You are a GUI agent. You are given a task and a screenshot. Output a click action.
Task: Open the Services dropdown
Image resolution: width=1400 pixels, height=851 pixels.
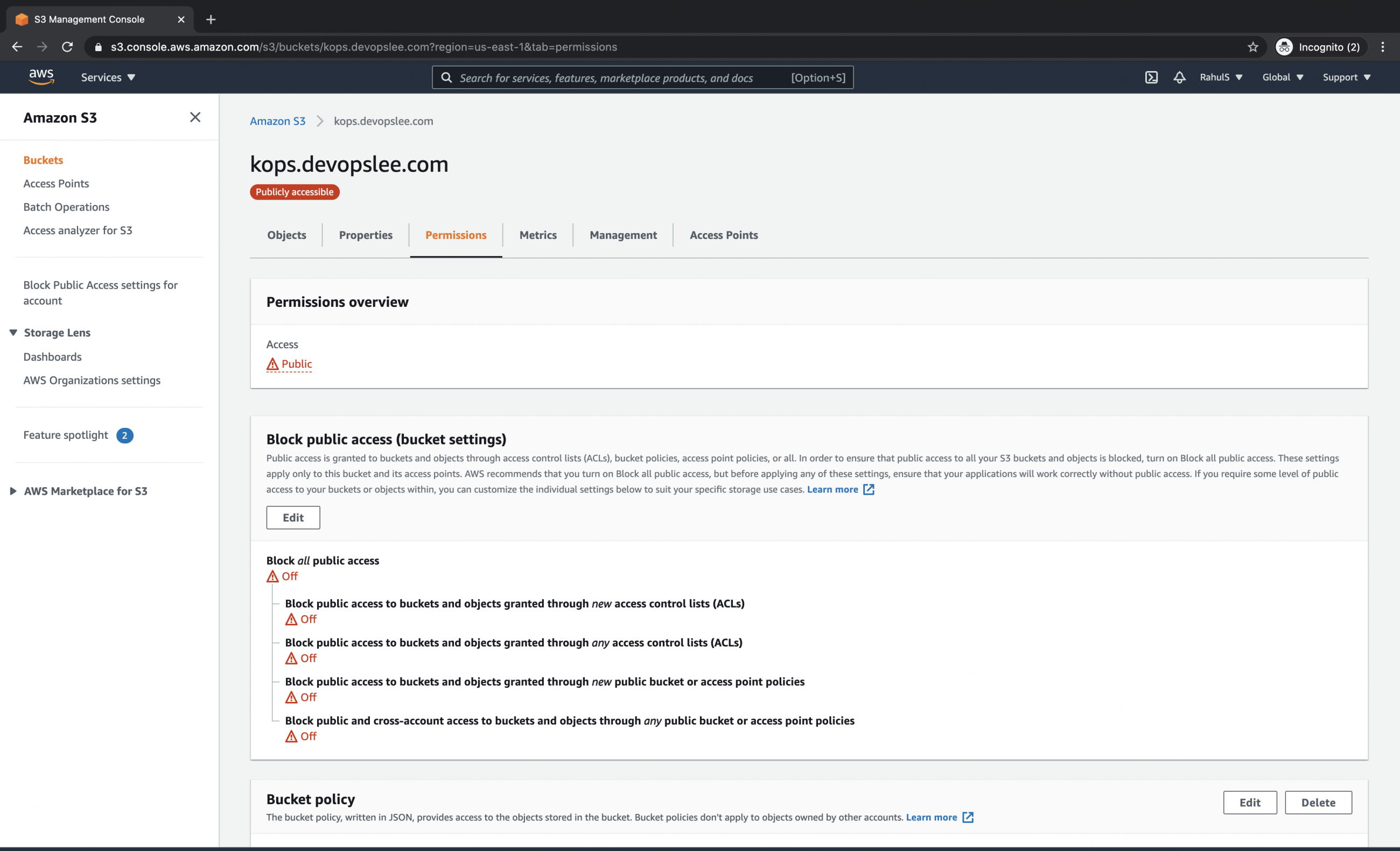click(x=107, y=78)
